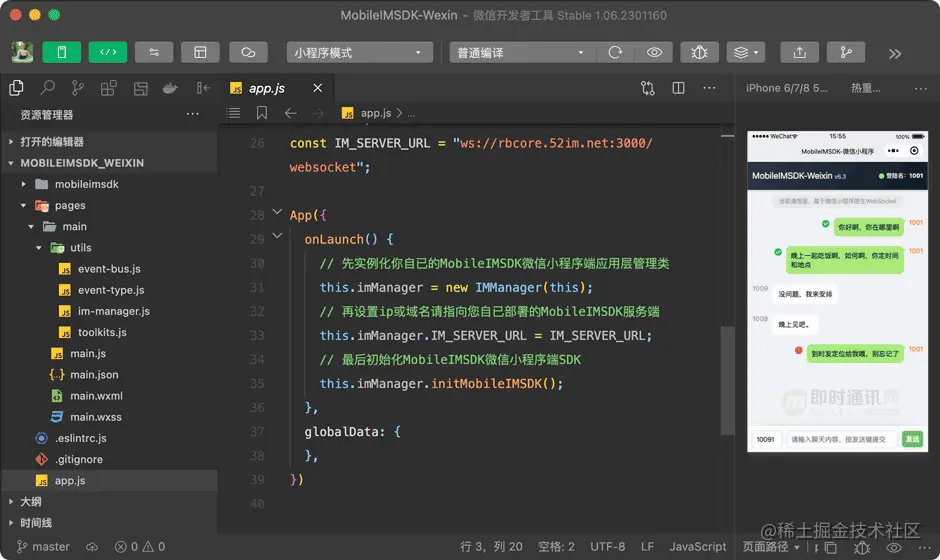Click the user avatar in toolbar
The height and width of the screenshot is (560, 940).
22,53
